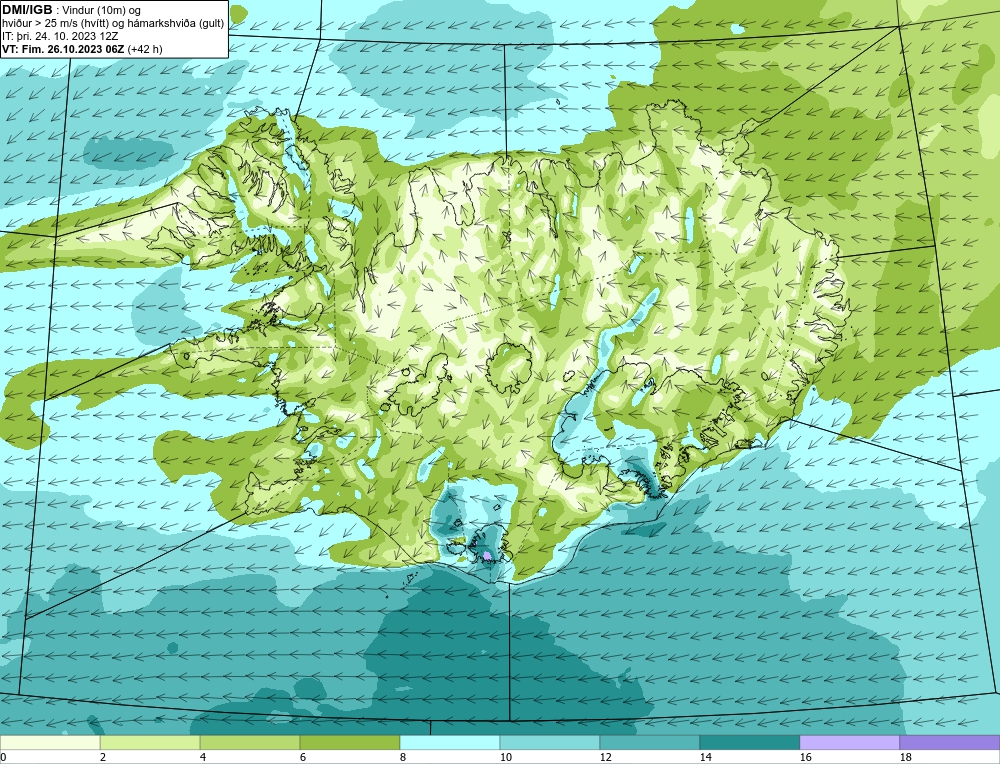Click the 12–14 m/s teal legend swatch
Image resolution: width=1000 pixels, height=764 pixels.
click(649, 743)
